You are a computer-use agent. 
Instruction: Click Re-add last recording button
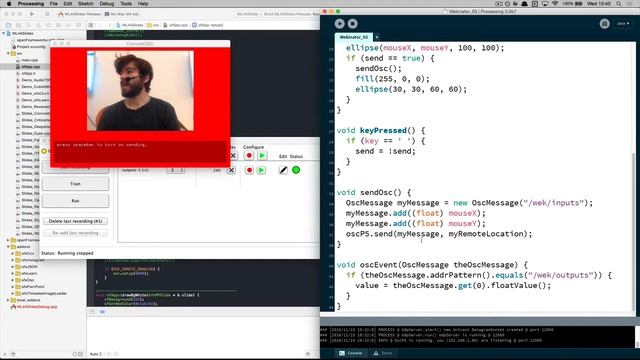coord(76,233)
